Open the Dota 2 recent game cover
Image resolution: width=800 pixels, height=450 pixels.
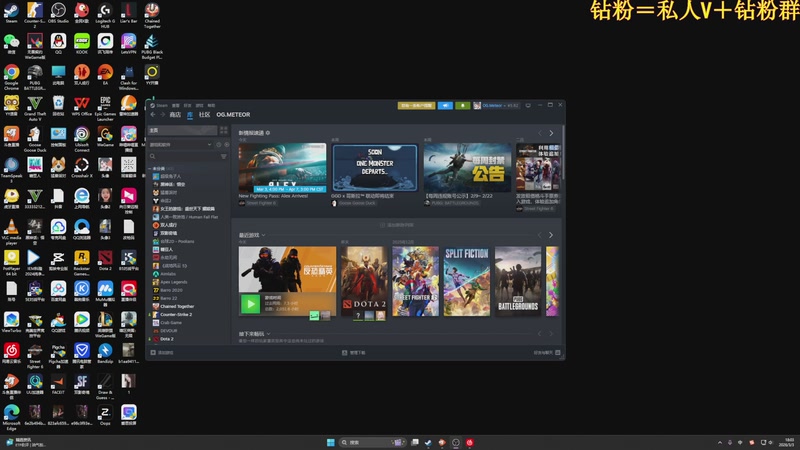[364, 281]
